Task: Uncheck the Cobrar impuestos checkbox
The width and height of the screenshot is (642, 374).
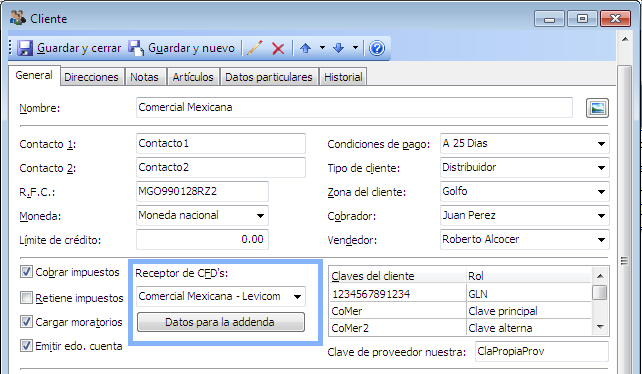Action: (x=27, y=272)
